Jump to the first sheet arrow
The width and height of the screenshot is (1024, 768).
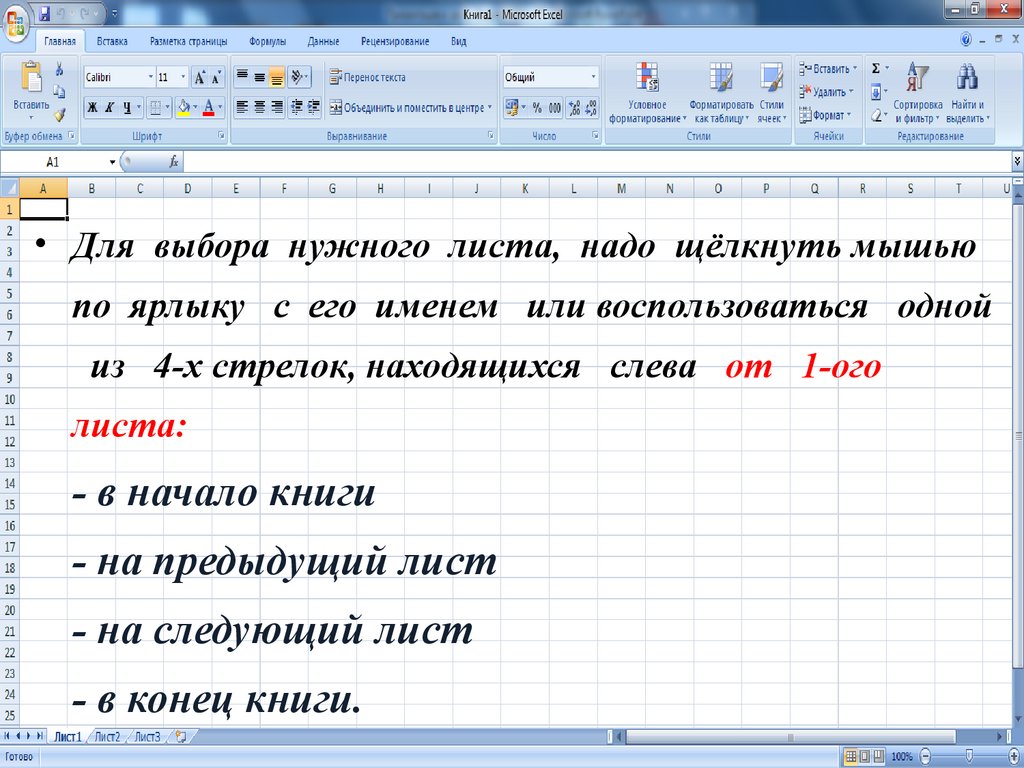point(7,736)
